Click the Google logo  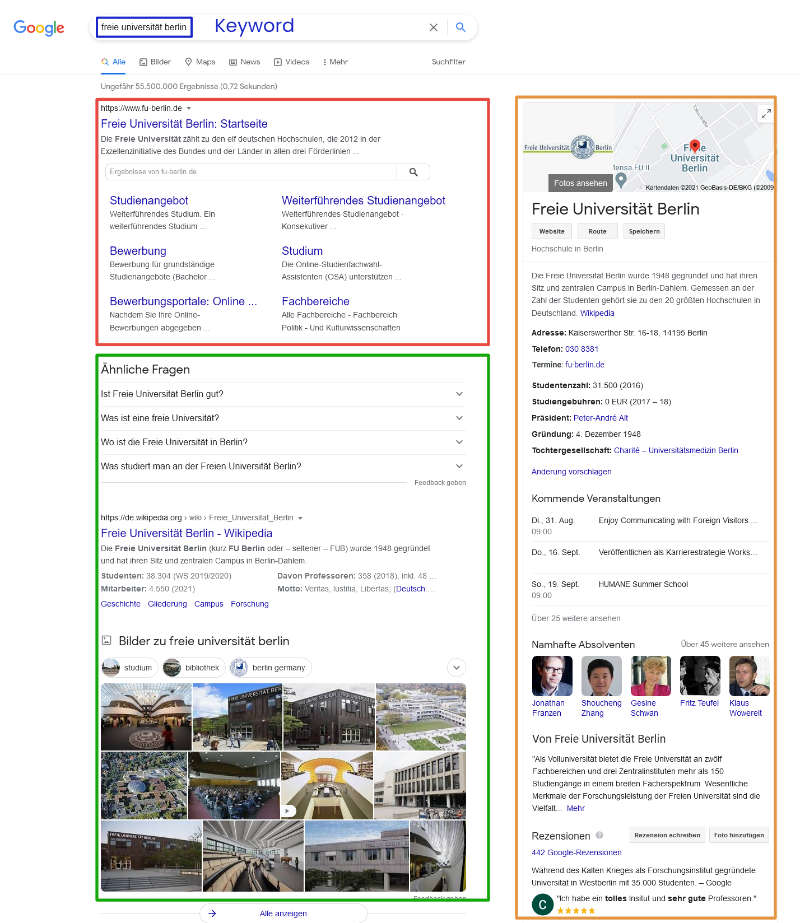click(39, 27)
